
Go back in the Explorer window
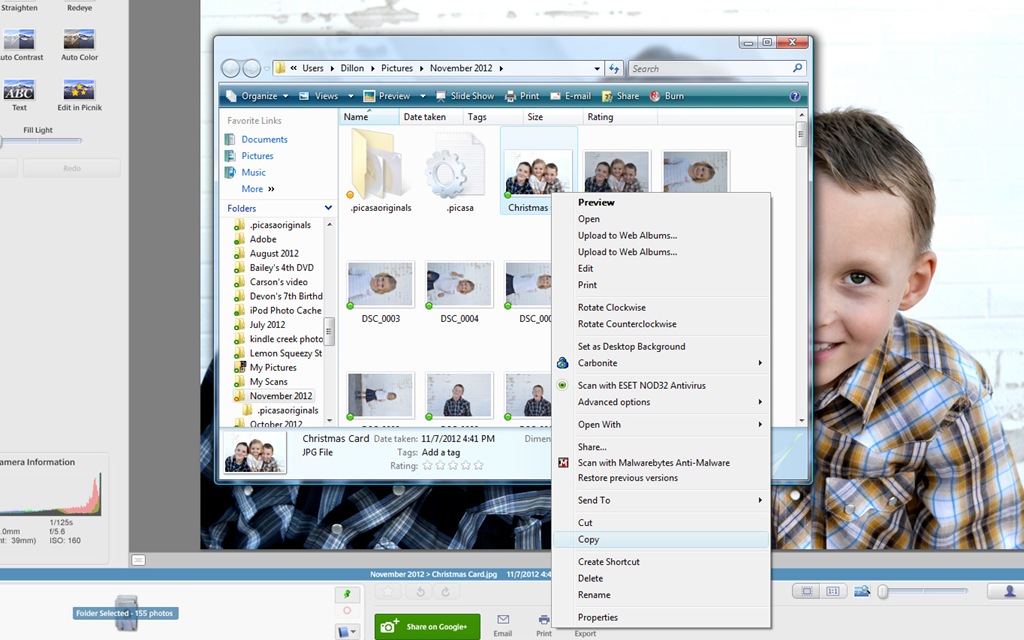(231, 68)
